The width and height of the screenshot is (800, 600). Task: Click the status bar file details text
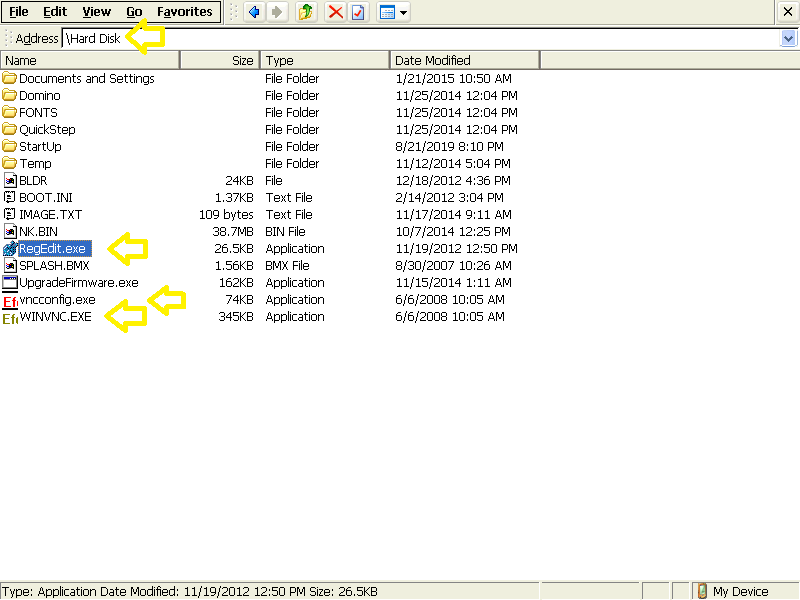coord(190,591)
